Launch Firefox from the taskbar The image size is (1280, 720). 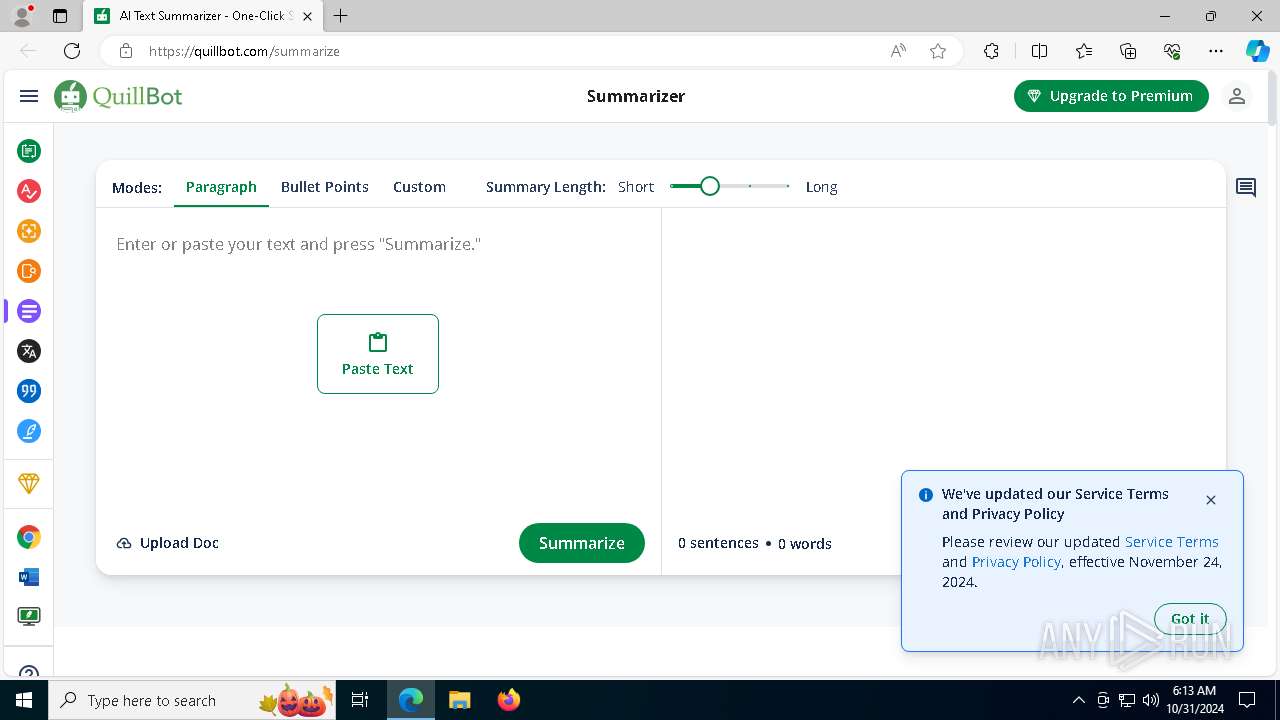(x=509, y=700)
